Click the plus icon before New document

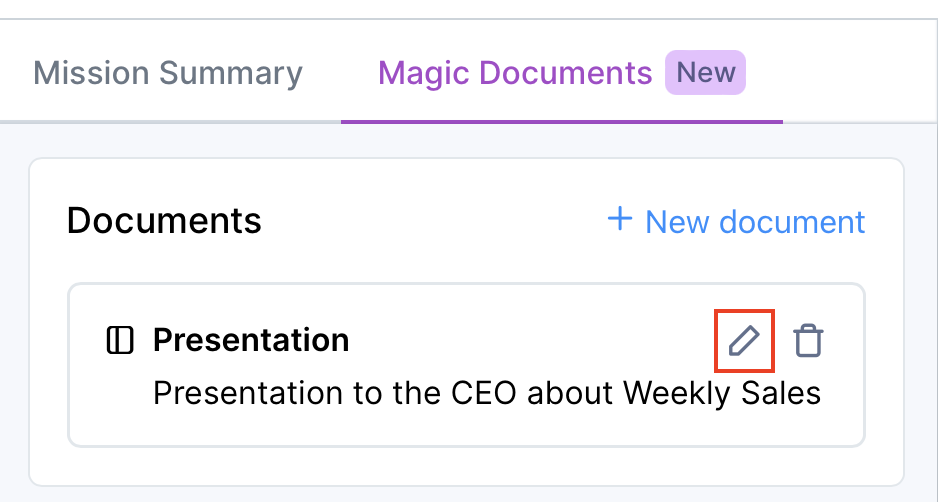pyautogui.click(x=620, y=220)
